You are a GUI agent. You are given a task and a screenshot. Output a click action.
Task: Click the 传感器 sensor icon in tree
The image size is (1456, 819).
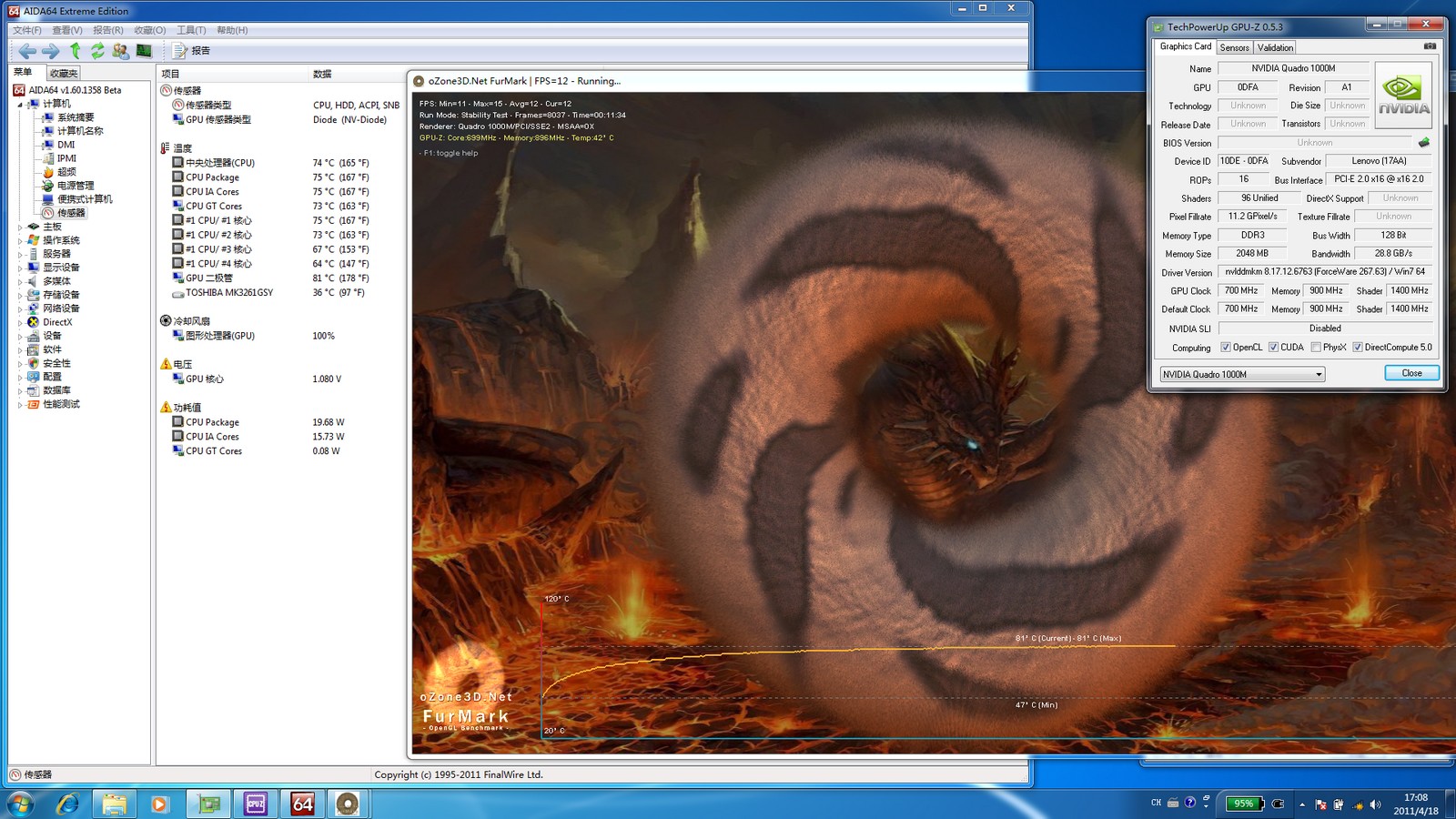48,213
